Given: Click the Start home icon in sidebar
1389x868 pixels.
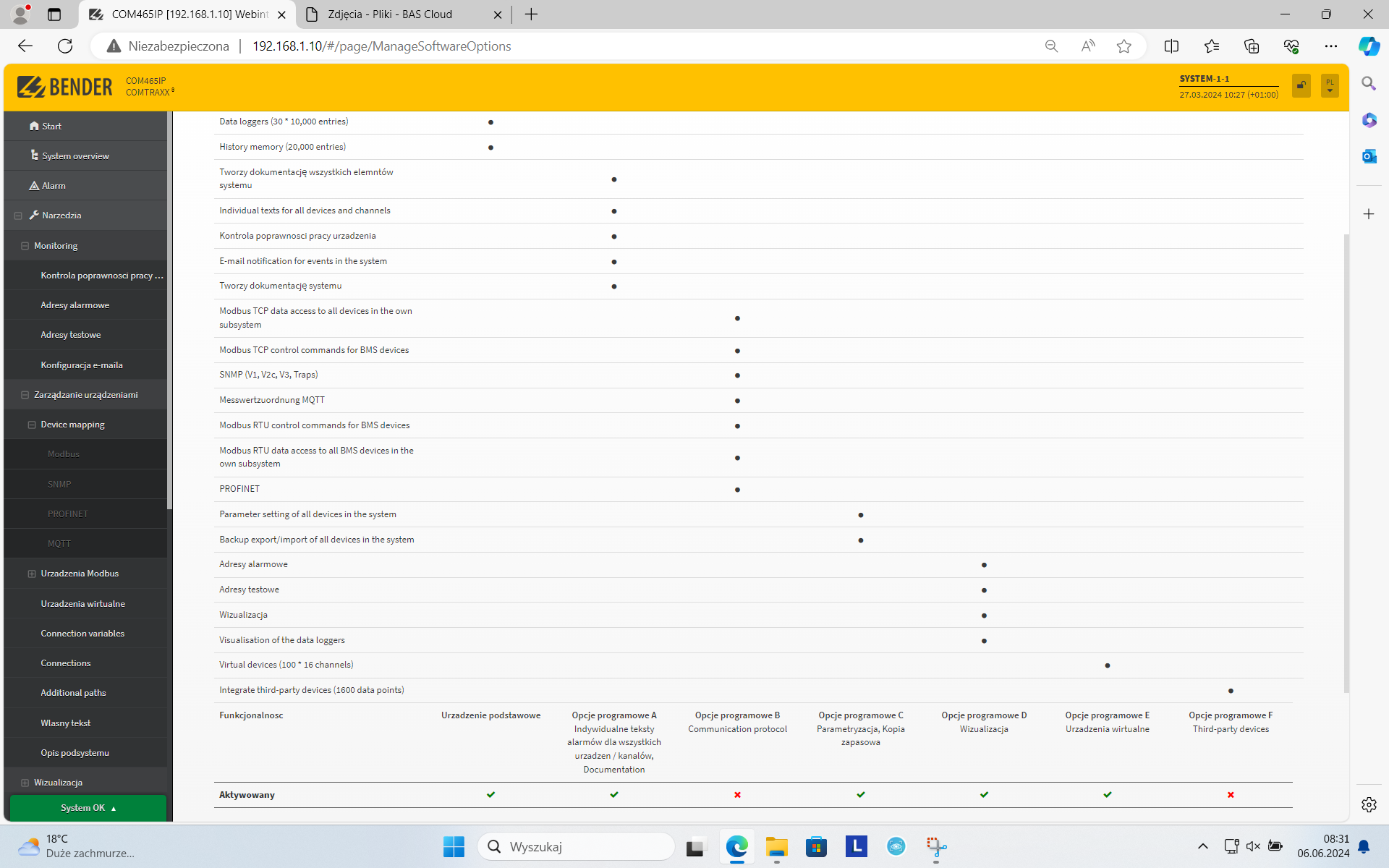Looking at the screenshot, I should (33, 125).
